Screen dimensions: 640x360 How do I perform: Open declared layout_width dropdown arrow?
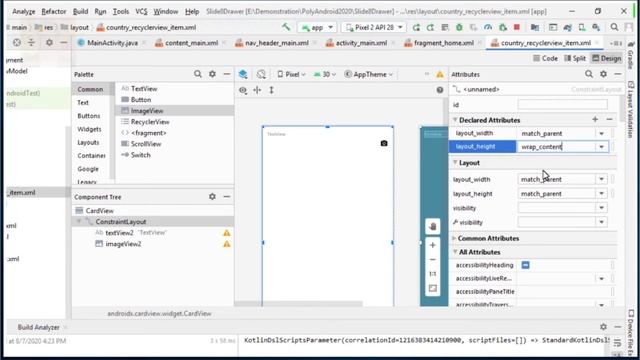[601, 133]
